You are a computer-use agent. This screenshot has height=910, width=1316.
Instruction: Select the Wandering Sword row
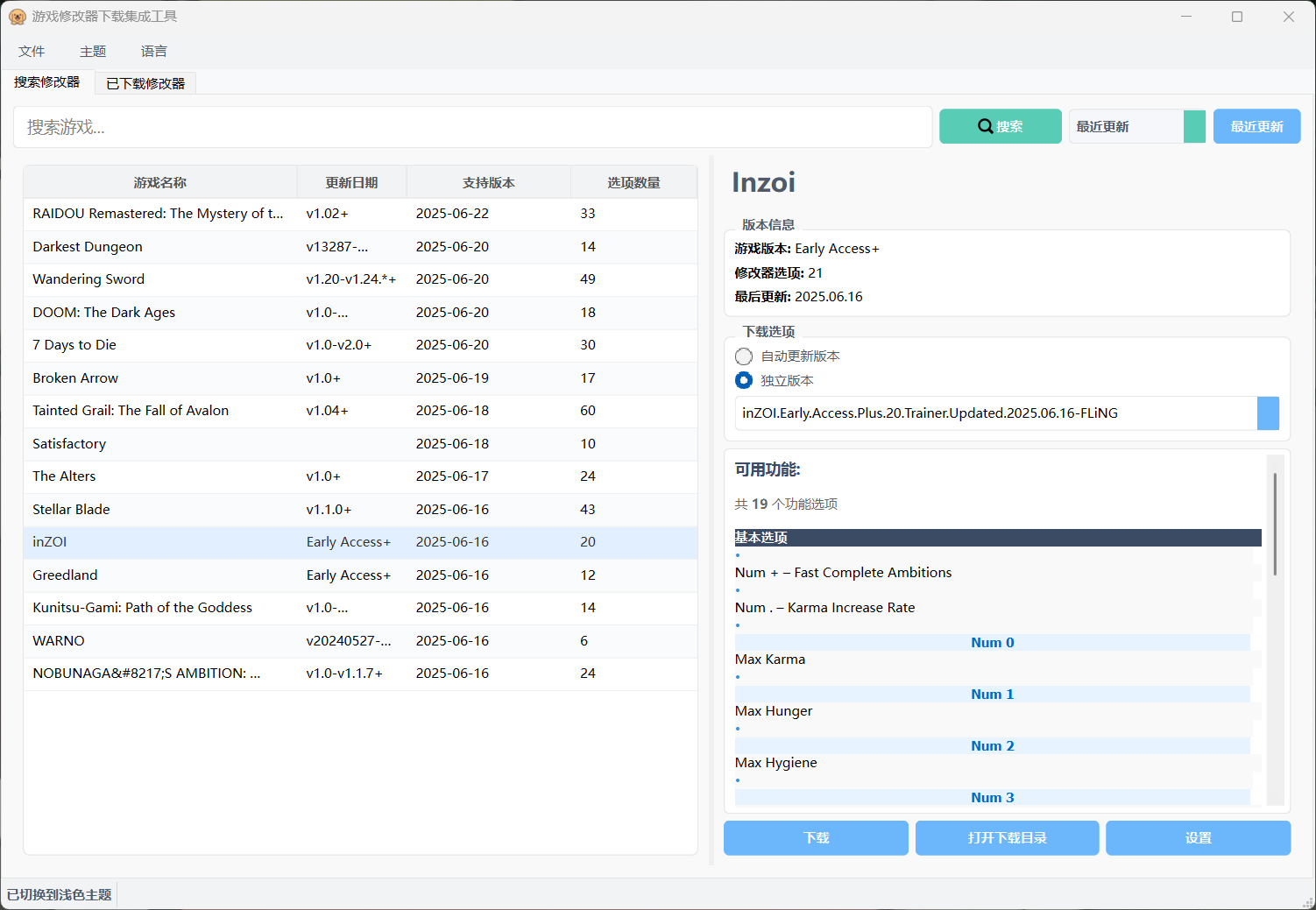361,279
